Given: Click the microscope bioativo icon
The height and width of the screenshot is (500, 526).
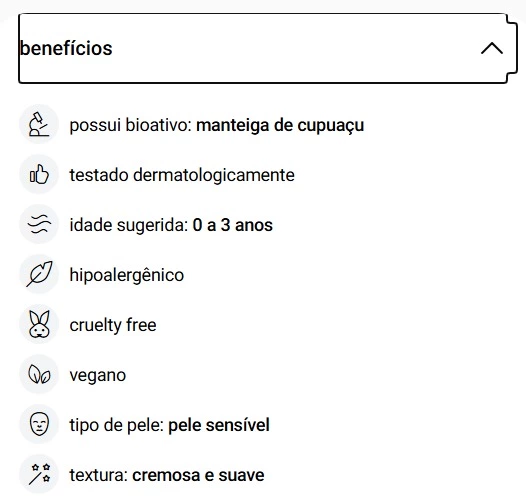Looking at the screenshot, I should tap(39, 124).
